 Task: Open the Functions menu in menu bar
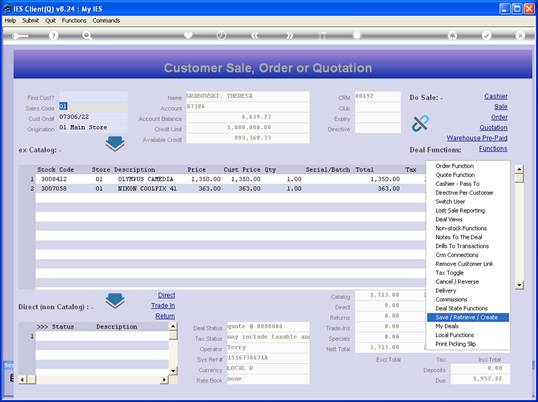click(74, 21)
